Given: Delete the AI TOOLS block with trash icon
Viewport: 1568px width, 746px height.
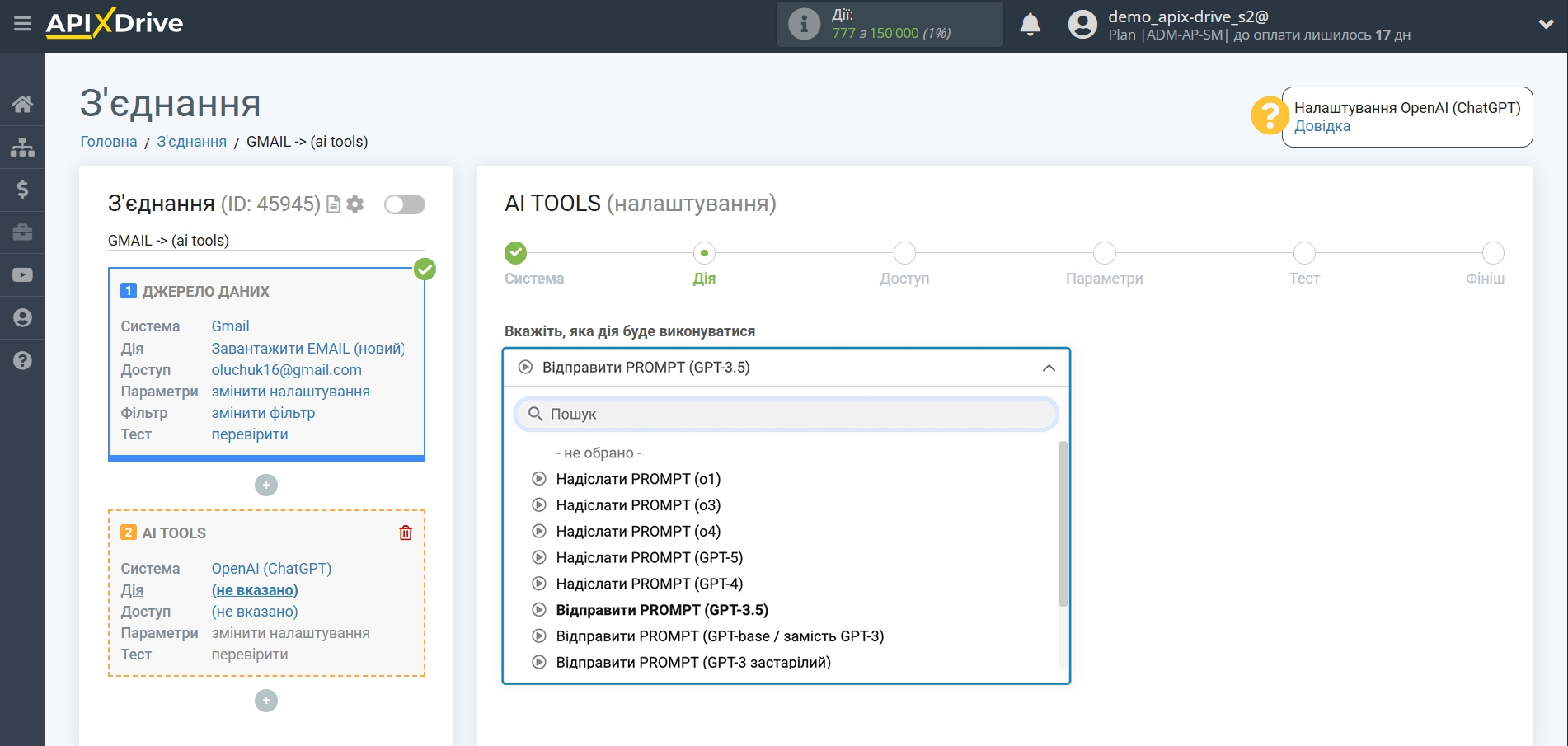Looking at the screenshot, I should (406, 533).
